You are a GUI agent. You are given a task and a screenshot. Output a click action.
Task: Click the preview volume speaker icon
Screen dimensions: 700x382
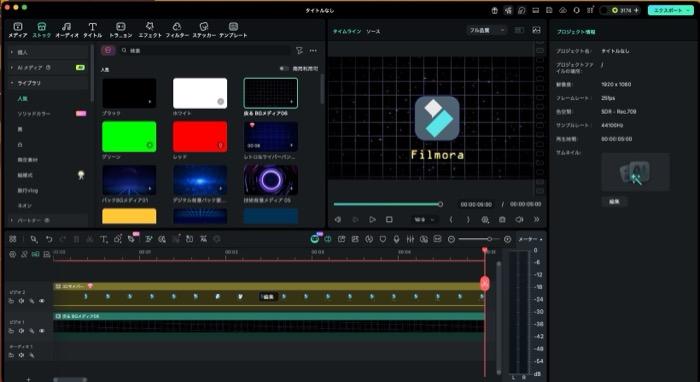click(519, 220)
